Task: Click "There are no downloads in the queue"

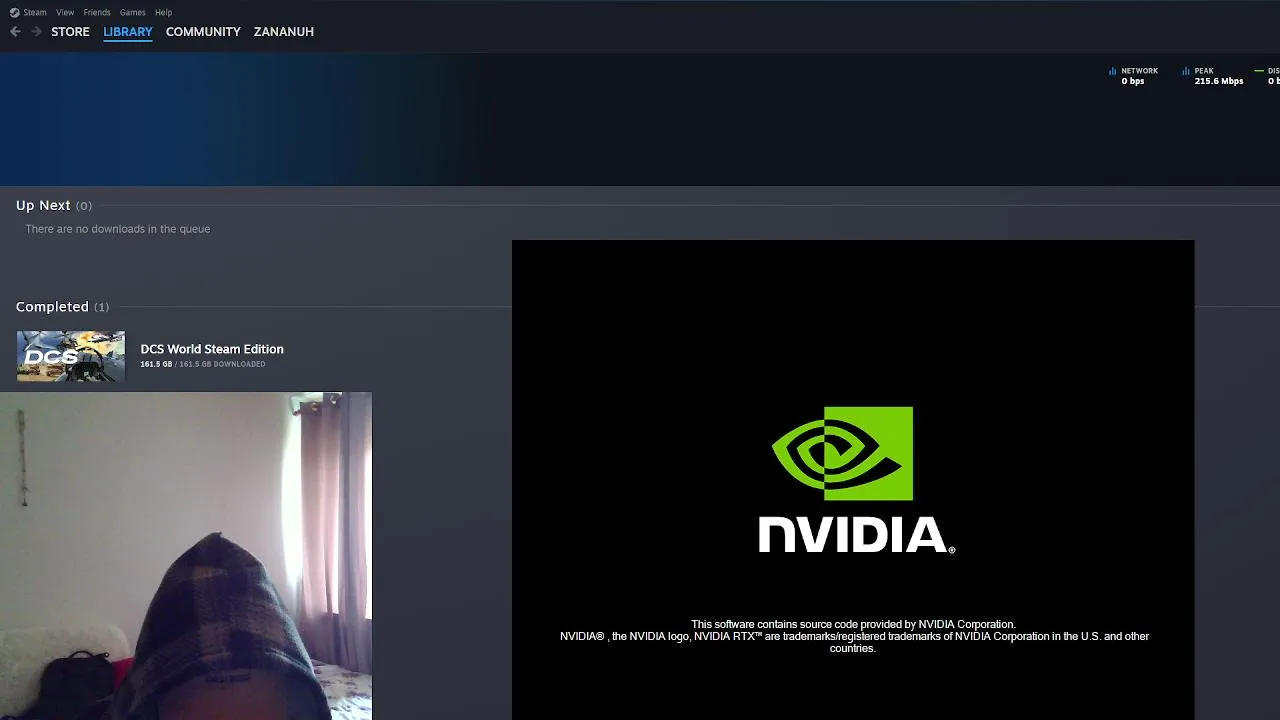Action: 118,229
